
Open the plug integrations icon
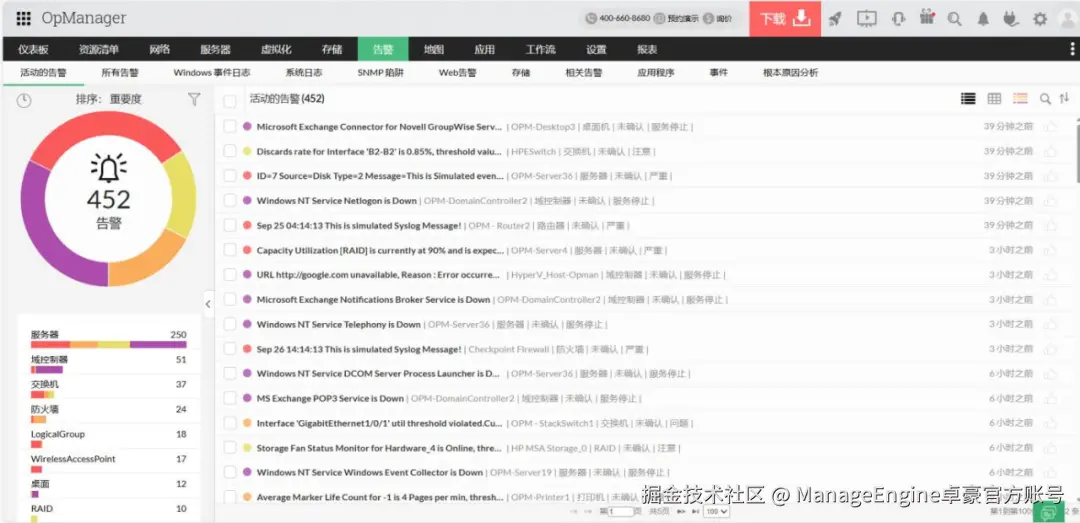click(1011, 19)
